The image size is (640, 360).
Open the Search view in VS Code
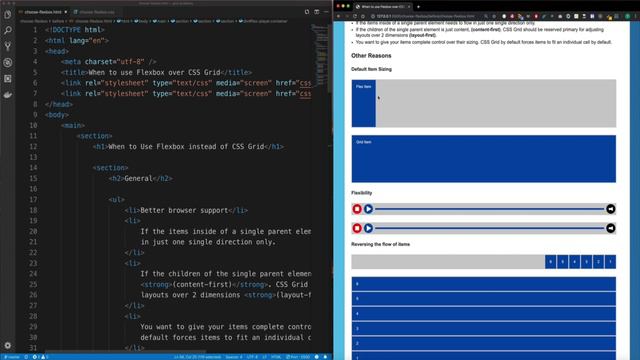(8, 30)
